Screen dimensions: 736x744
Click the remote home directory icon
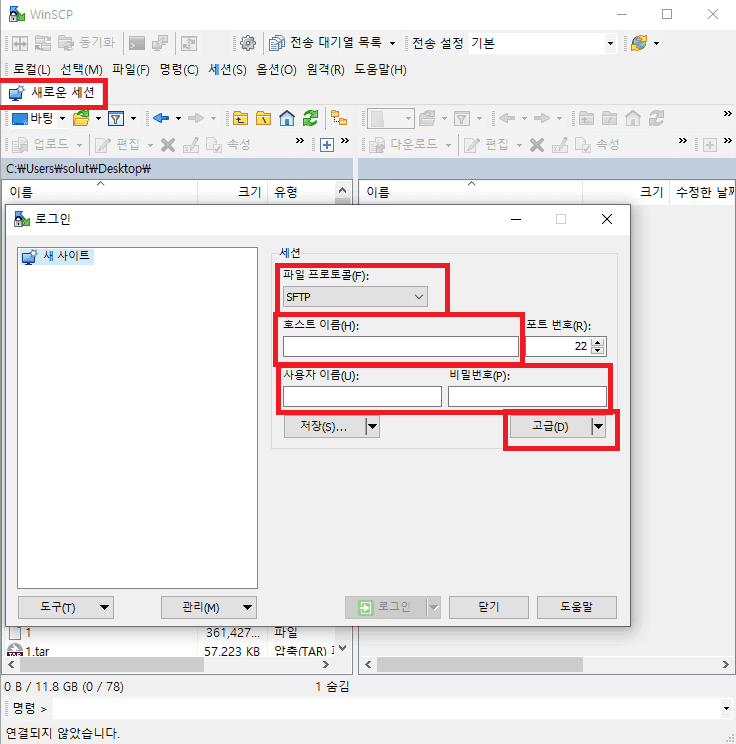click(633, 118)
